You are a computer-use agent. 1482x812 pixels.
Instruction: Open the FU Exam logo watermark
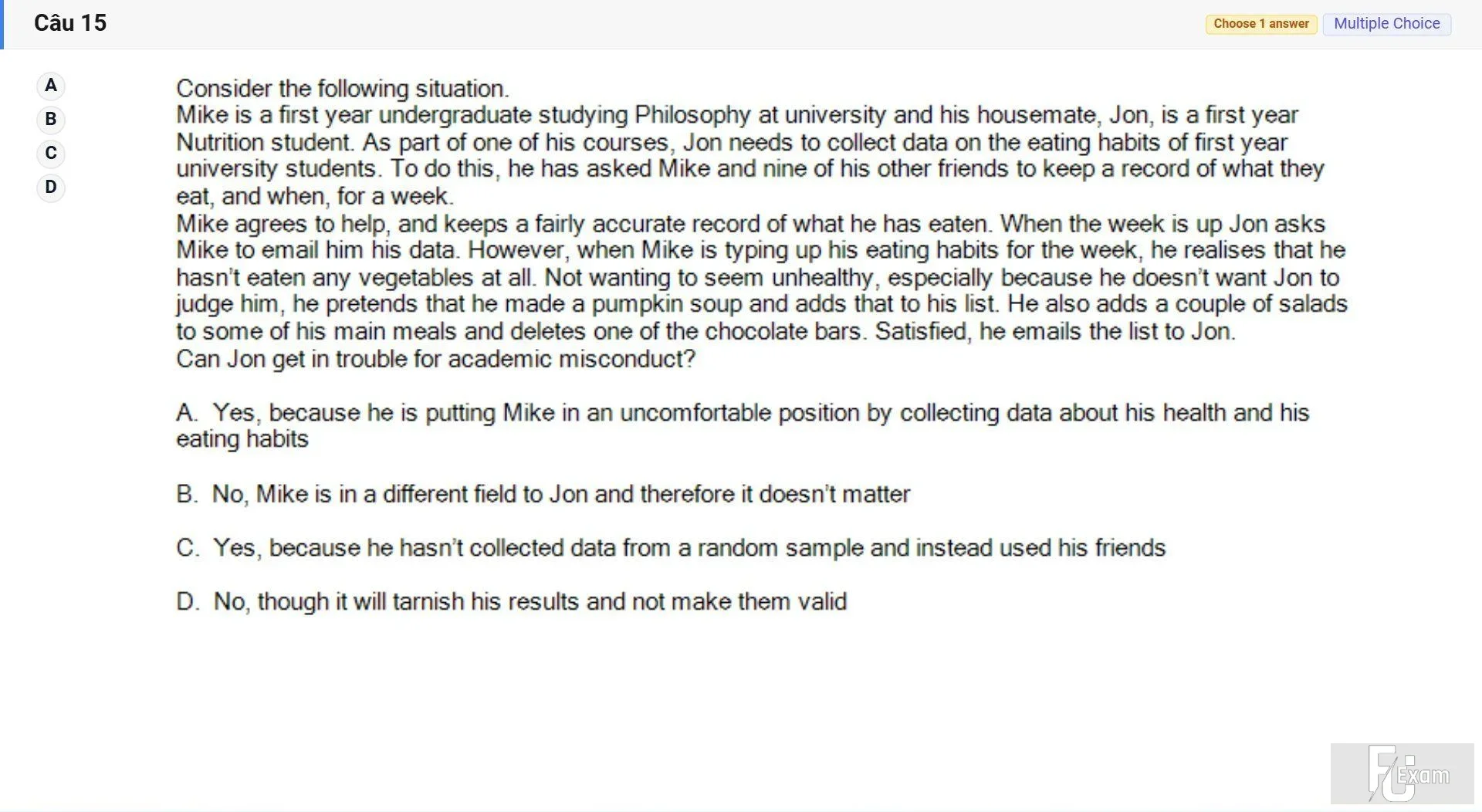1402,773
